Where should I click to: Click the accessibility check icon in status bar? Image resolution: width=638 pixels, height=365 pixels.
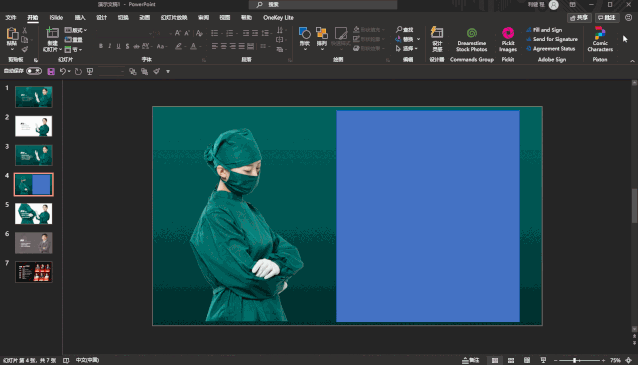tap(66, 360)
